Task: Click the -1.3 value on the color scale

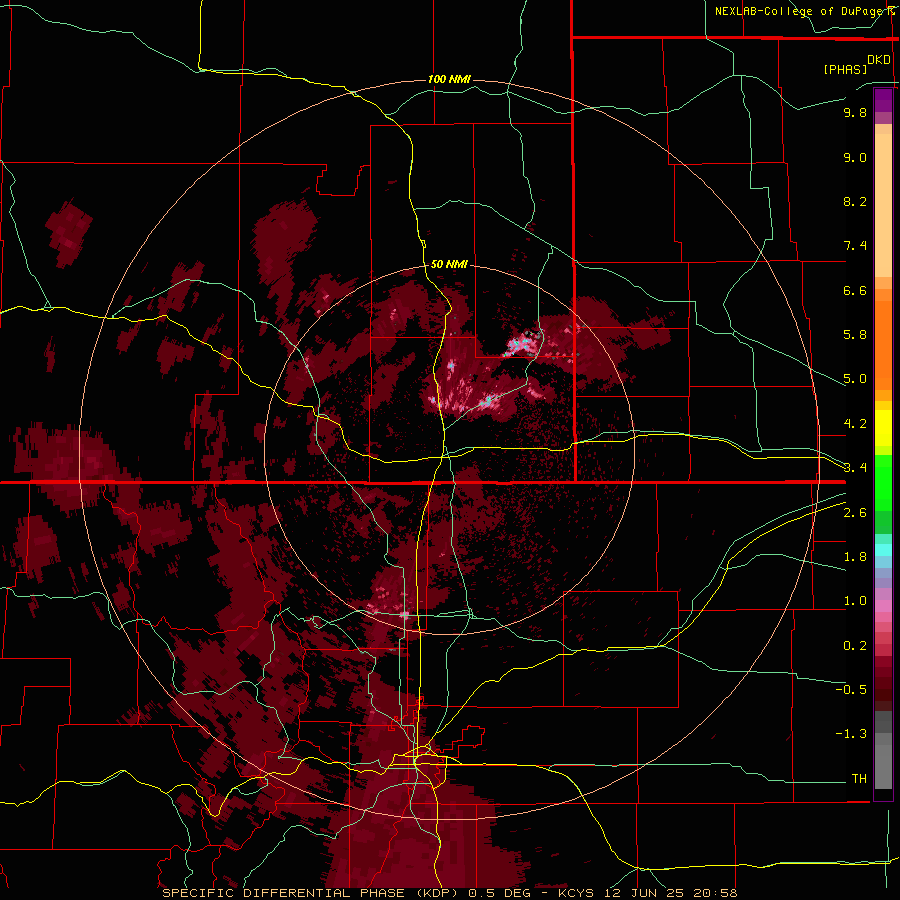Action: (851, 734)
